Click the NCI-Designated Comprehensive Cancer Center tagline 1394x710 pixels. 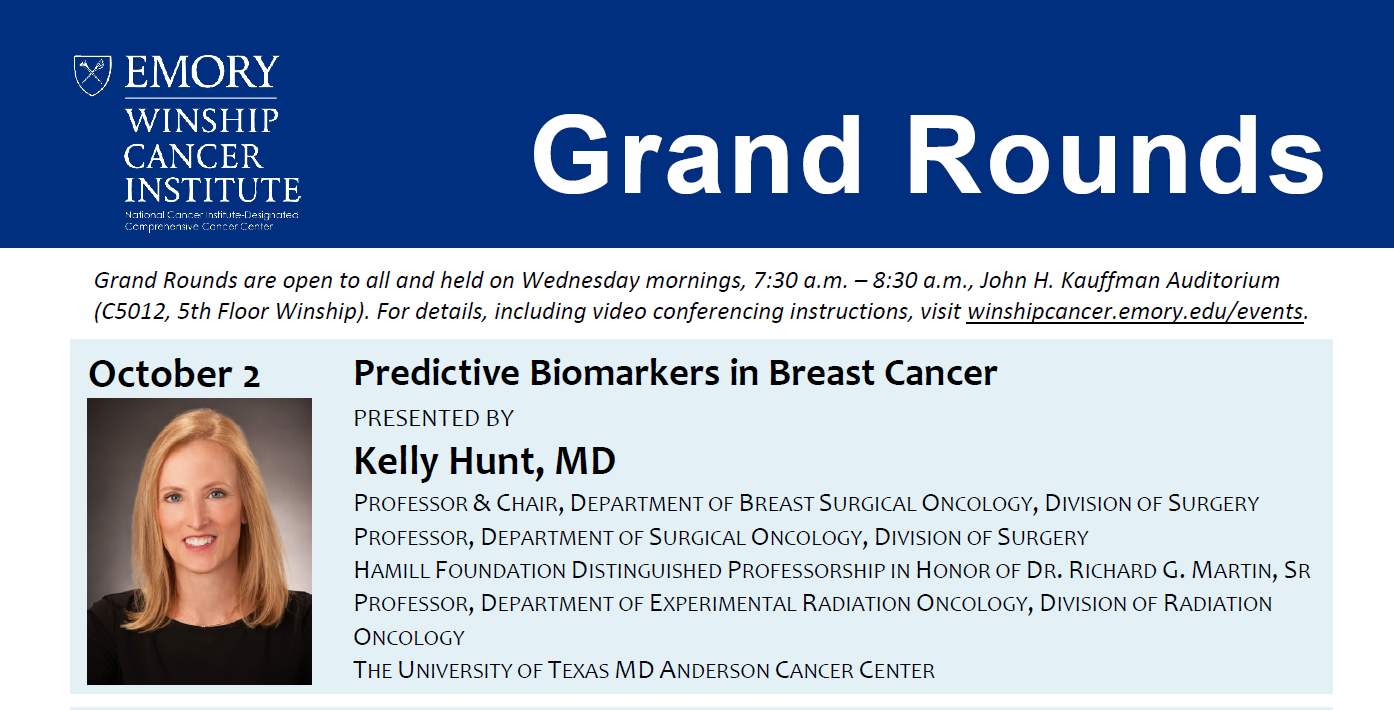tap(211, 221)
